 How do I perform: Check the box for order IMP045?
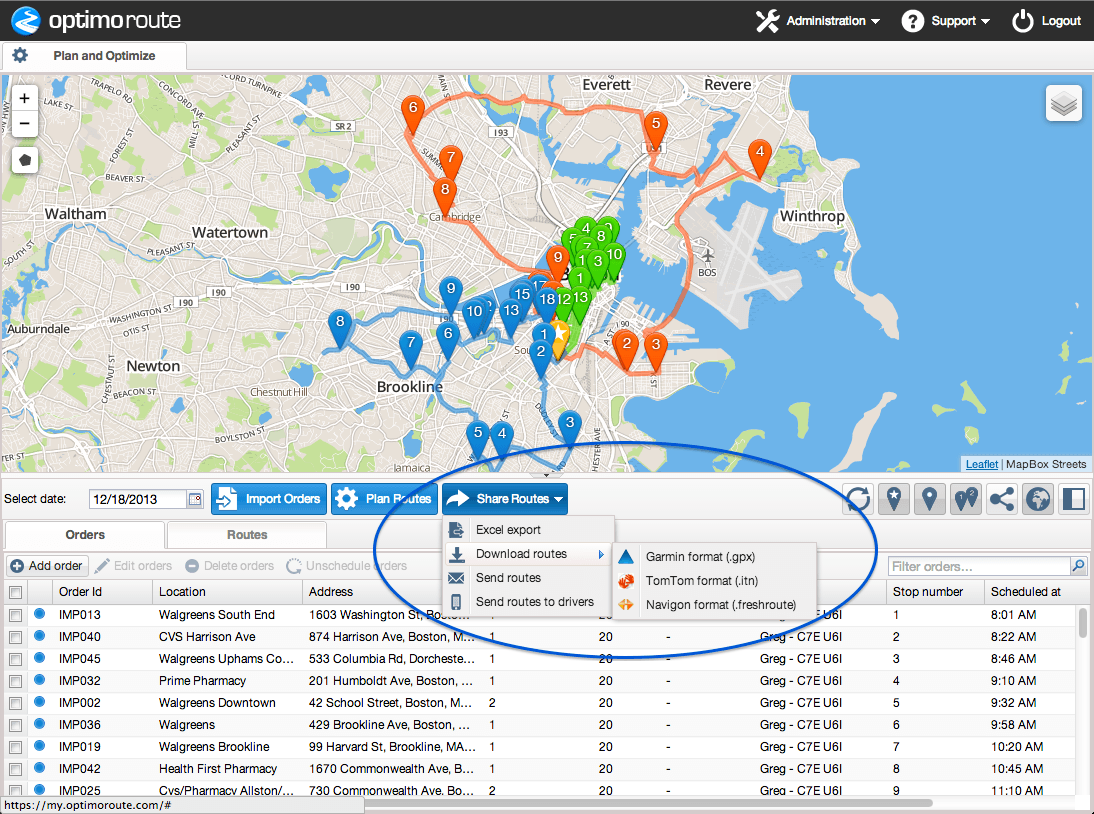(15, 659)
